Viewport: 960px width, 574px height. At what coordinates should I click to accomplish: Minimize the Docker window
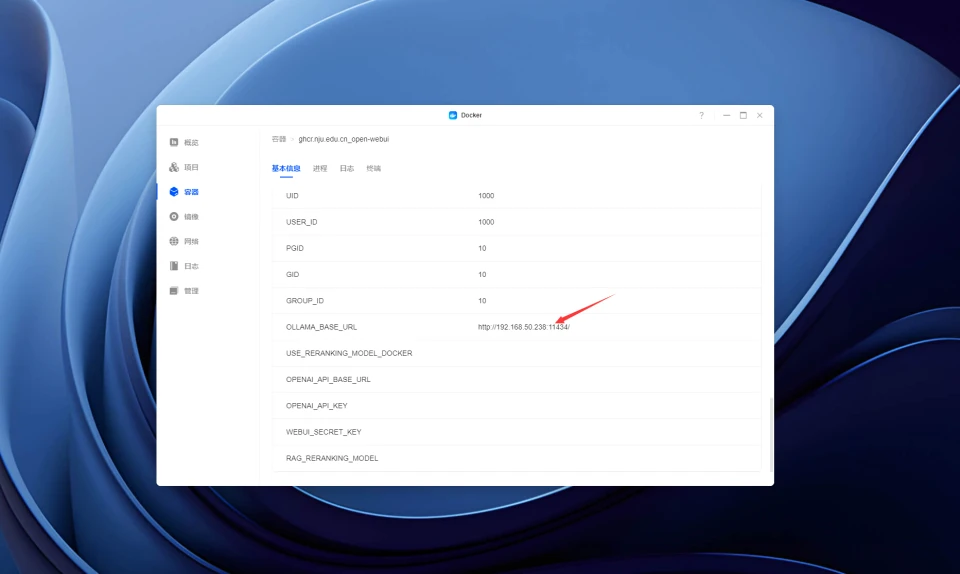(x=727, y=115)
